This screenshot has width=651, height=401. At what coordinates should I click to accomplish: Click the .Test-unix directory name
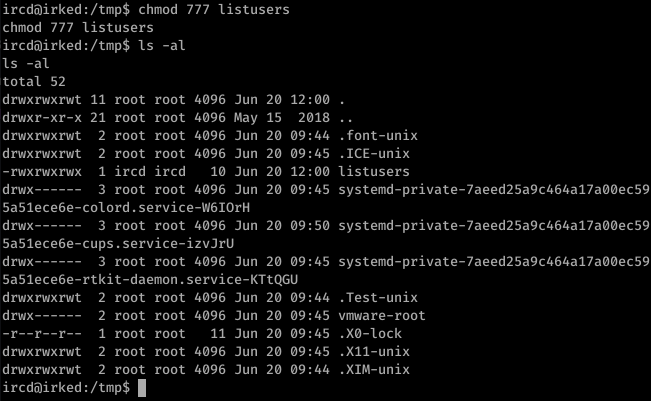pos(378,297)
